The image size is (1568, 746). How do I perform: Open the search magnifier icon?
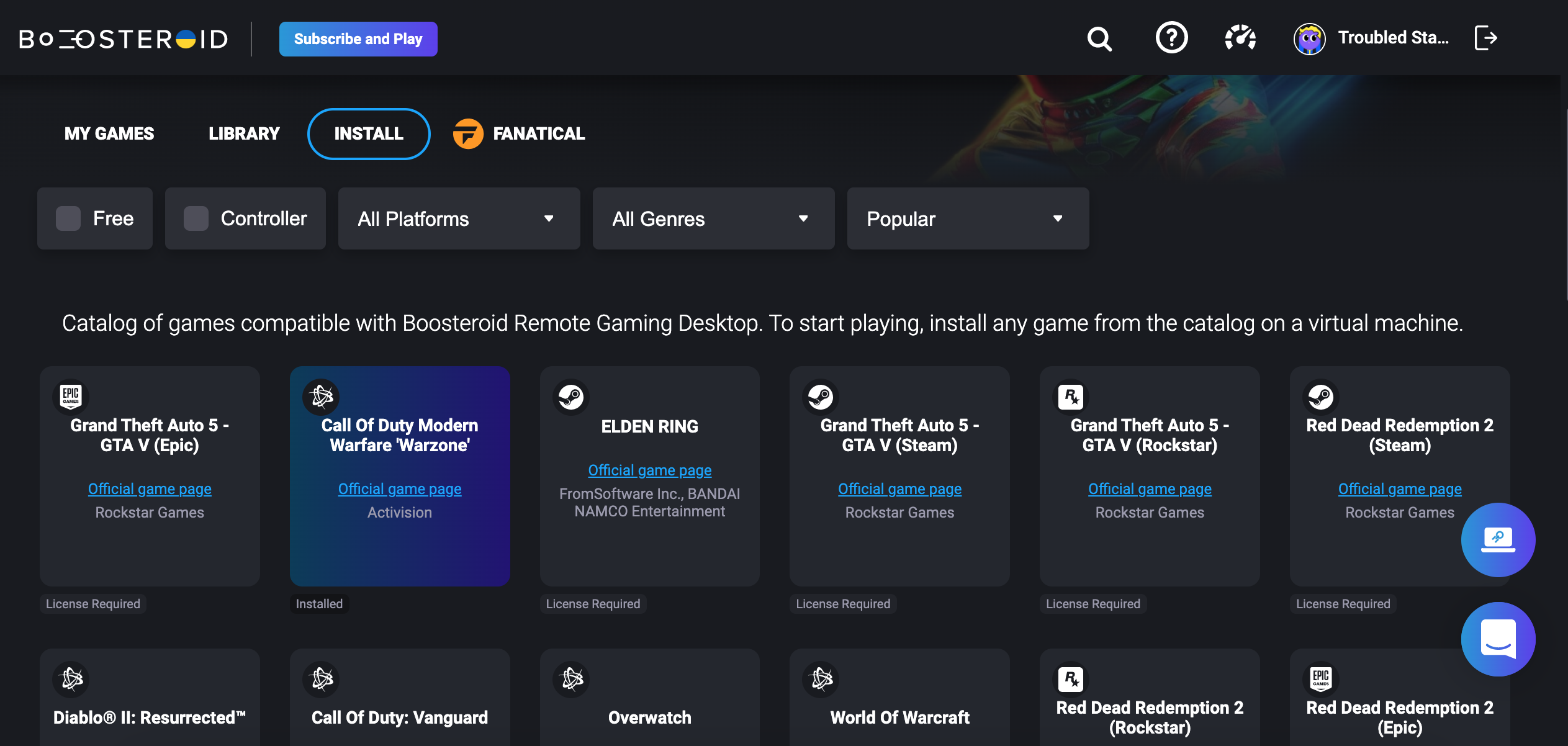1099,38
